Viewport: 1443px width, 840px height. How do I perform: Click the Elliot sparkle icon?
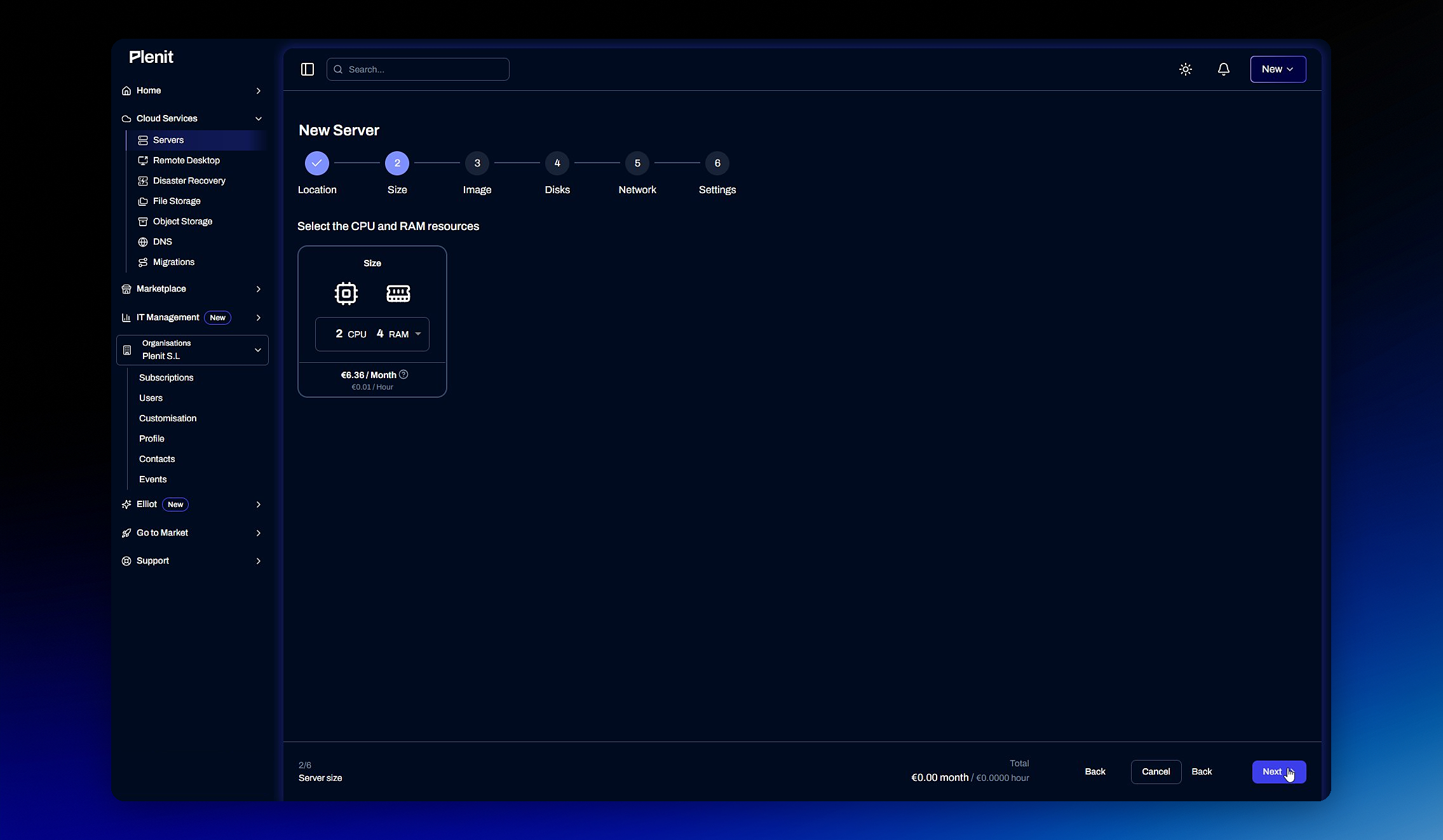[126, 505]
